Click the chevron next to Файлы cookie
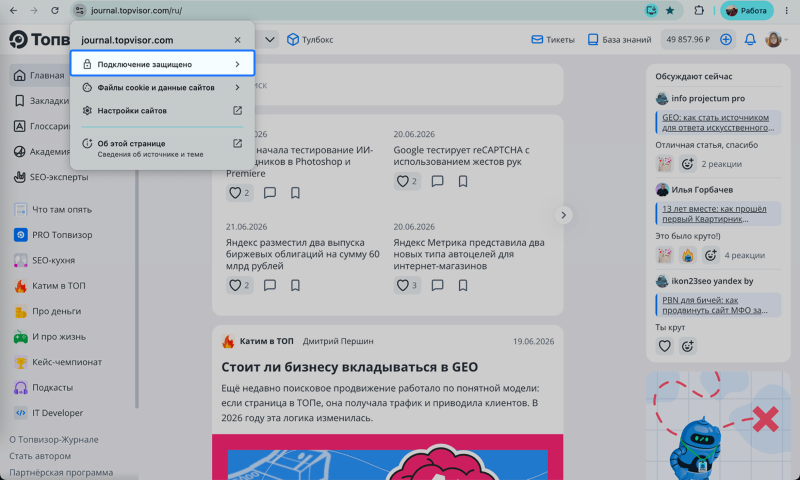Viewport: 800px width, 480px height. click(x=237, y=87)
